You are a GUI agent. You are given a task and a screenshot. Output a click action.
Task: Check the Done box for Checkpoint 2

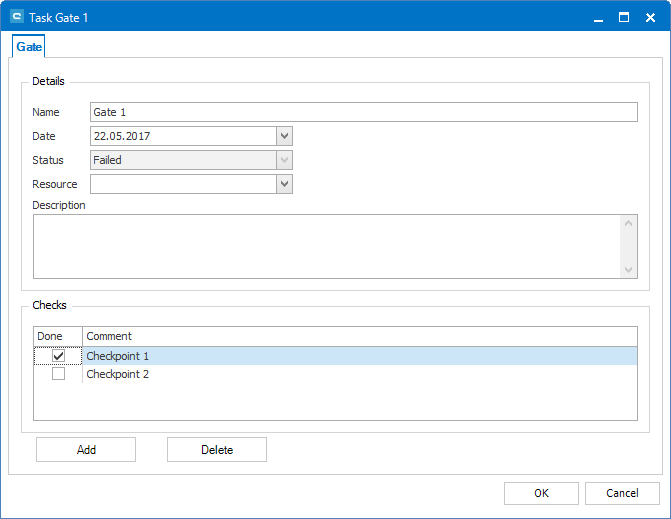click(x=58, y=374)
